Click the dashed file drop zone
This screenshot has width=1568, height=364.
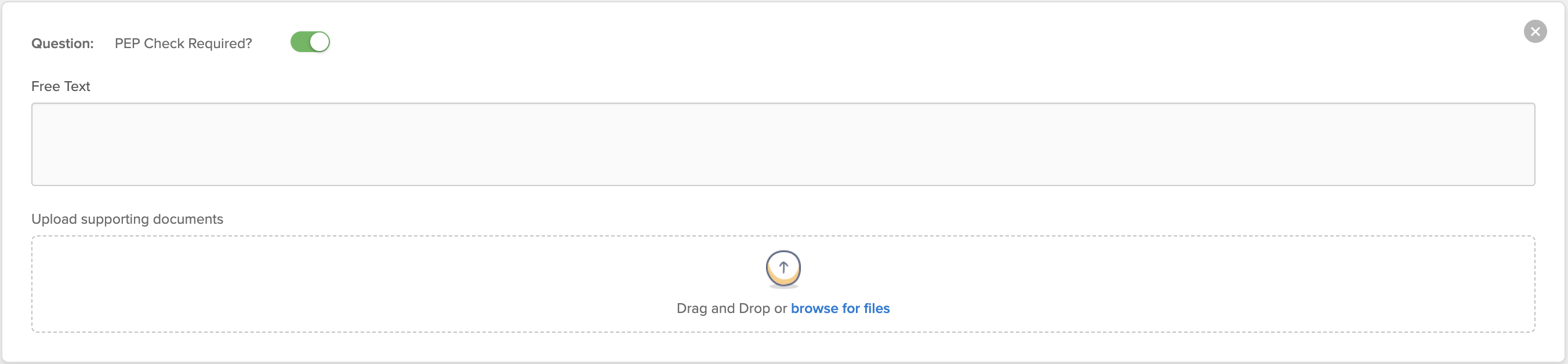783,283
